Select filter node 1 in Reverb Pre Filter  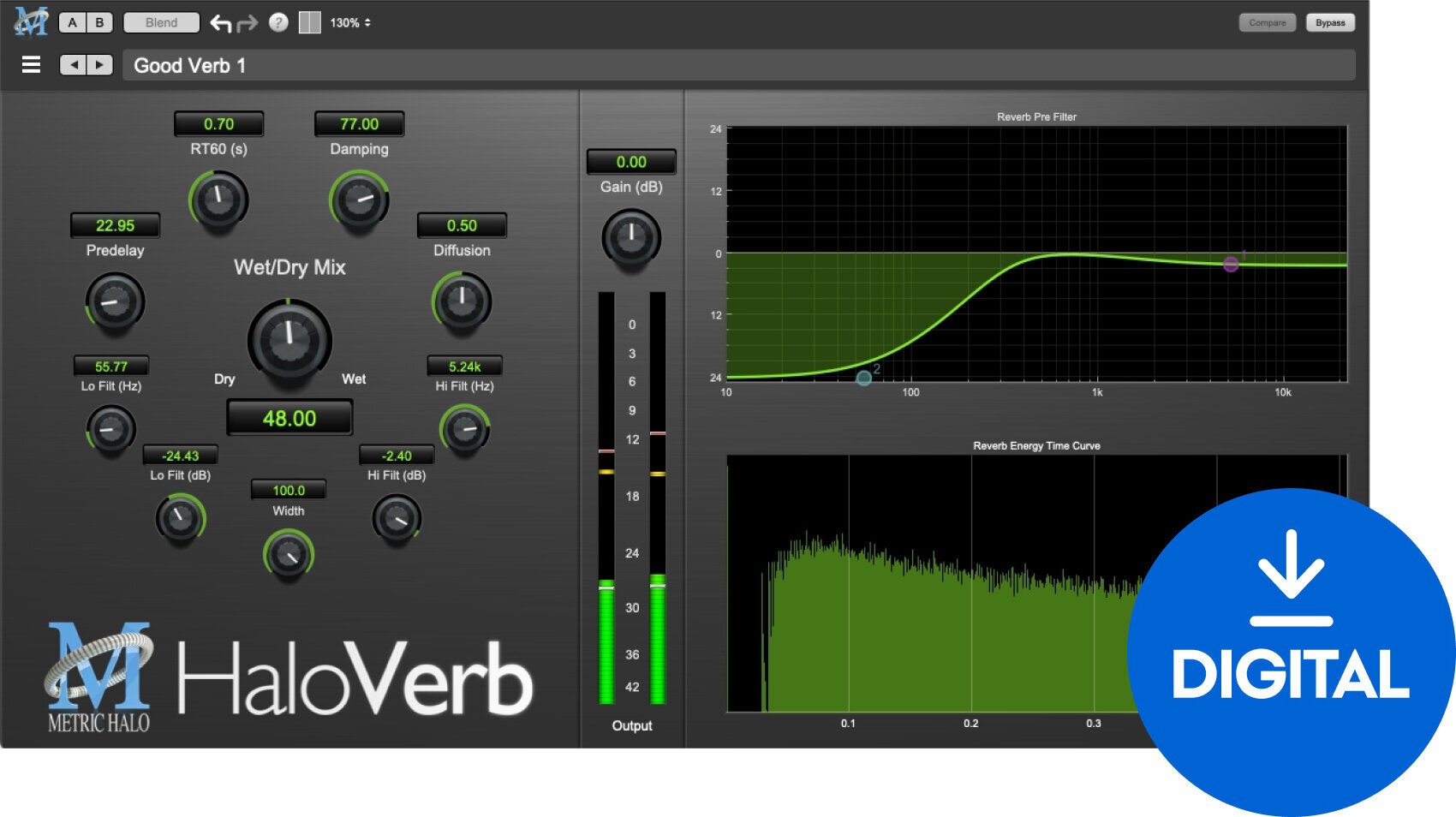(x=1231, y=264)
